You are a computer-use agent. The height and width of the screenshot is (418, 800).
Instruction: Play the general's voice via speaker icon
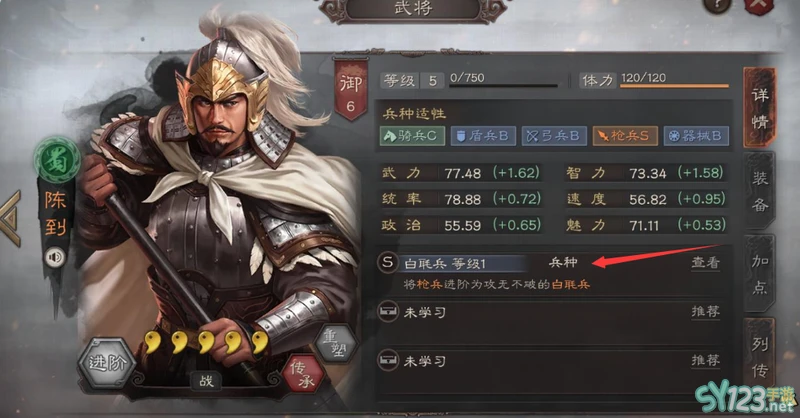point(54,257)
